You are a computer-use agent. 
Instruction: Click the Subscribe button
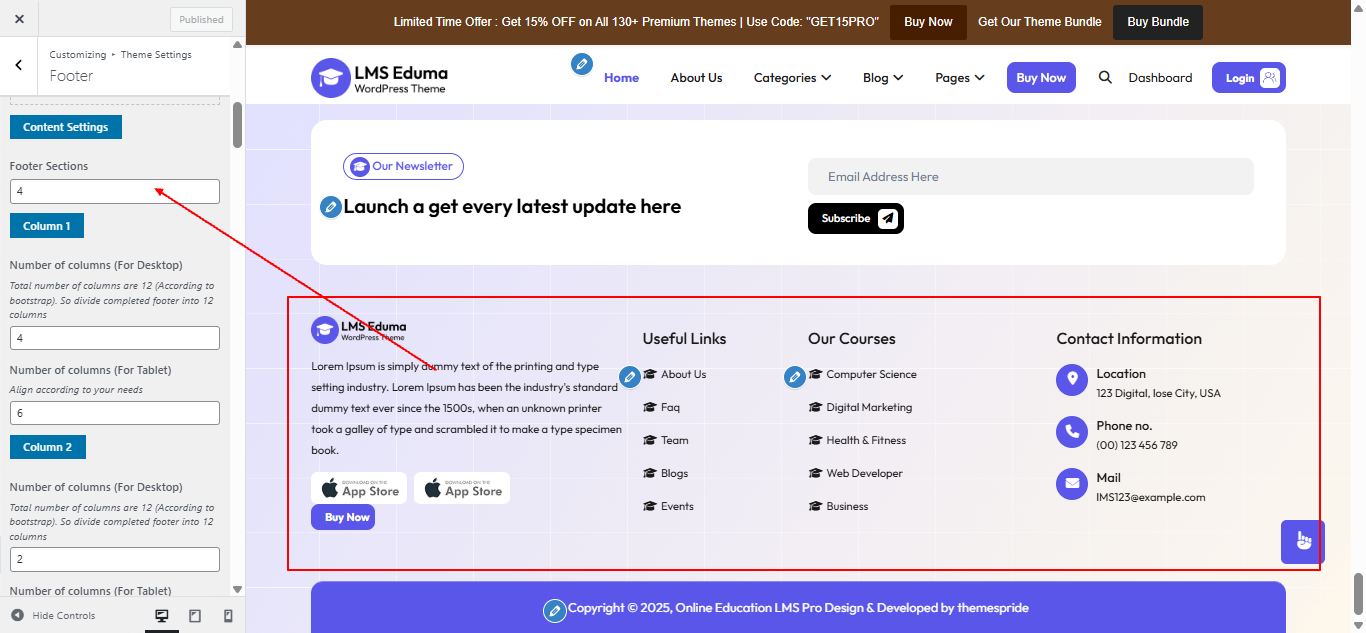855,218
